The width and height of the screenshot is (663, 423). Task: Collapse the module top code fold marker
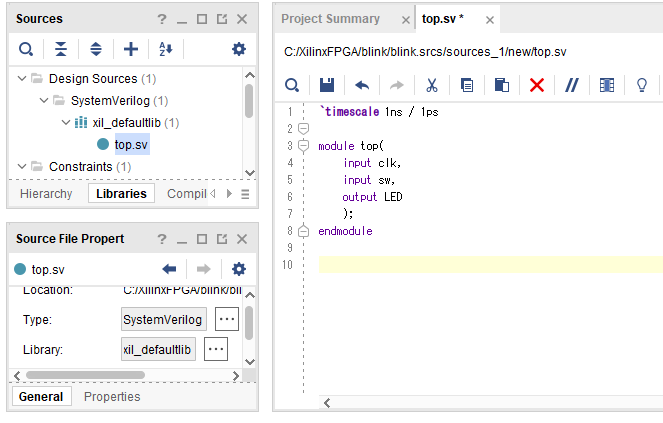pyautogui.click(x=303, y=146)
